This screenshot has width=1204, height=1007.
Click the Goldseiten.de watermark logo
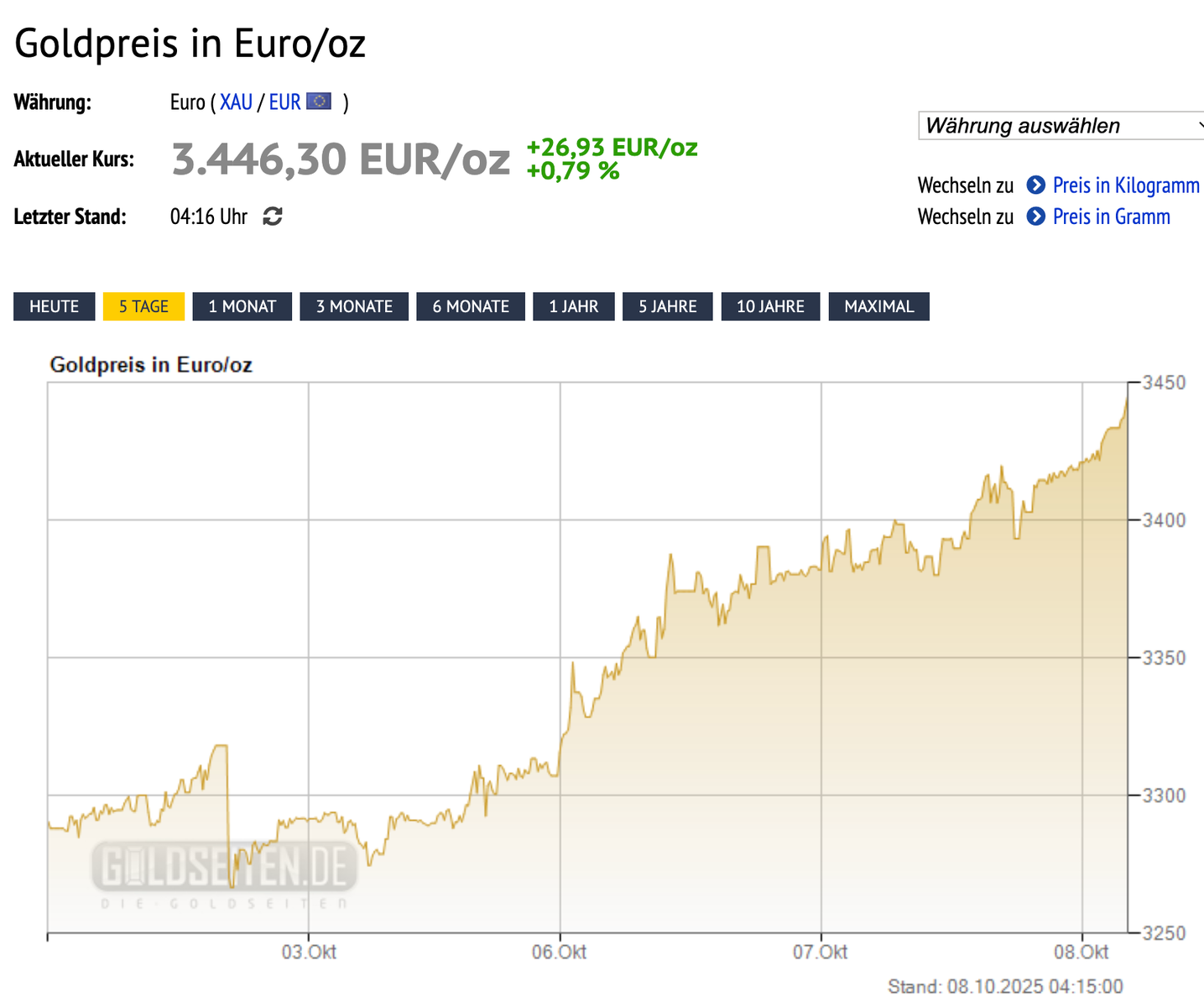[225, 869]
